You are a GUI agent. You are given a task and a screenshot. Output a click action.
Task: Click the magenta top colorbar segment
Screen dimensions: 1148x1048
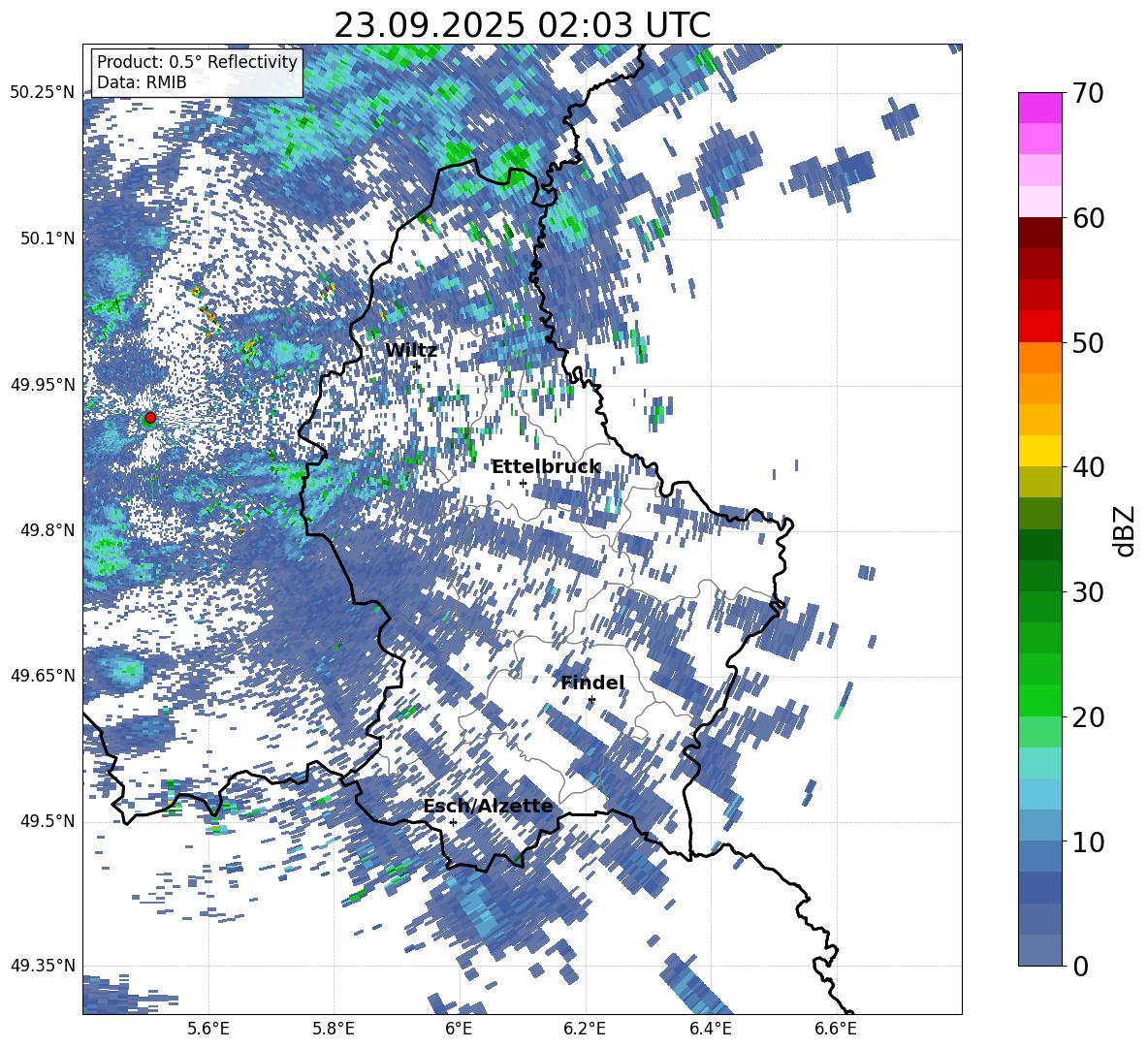tap(1039, 108)
